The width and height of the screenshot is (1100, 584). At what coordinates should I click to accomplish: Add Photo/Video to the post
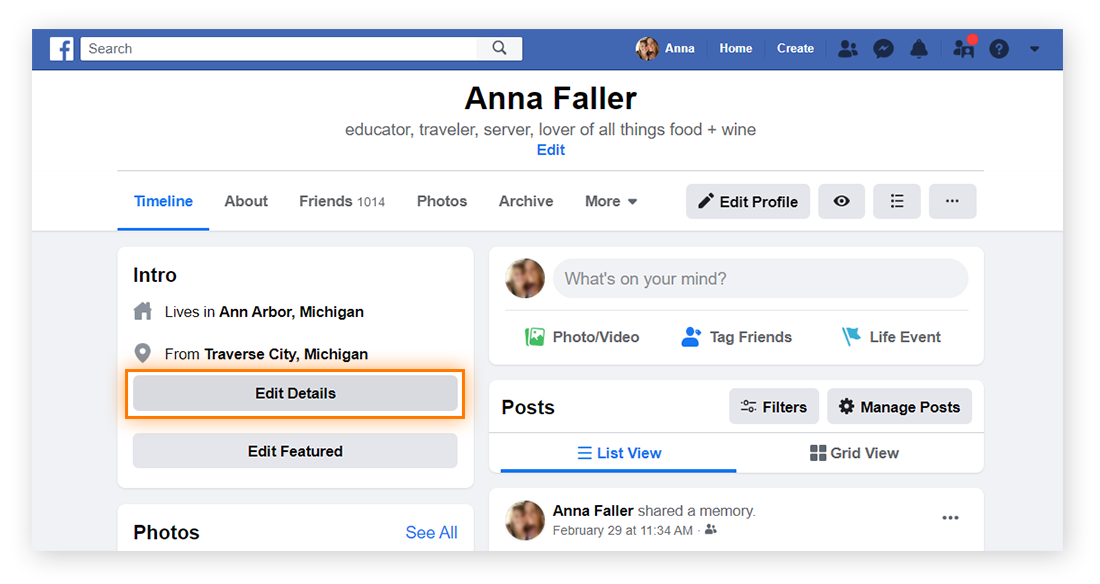tap(582, 337)
